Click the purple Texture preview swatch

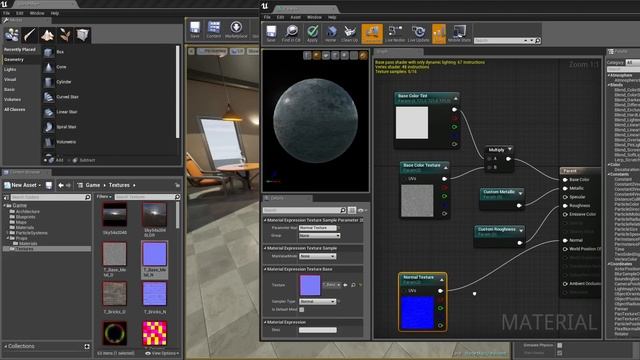point(310,285)
